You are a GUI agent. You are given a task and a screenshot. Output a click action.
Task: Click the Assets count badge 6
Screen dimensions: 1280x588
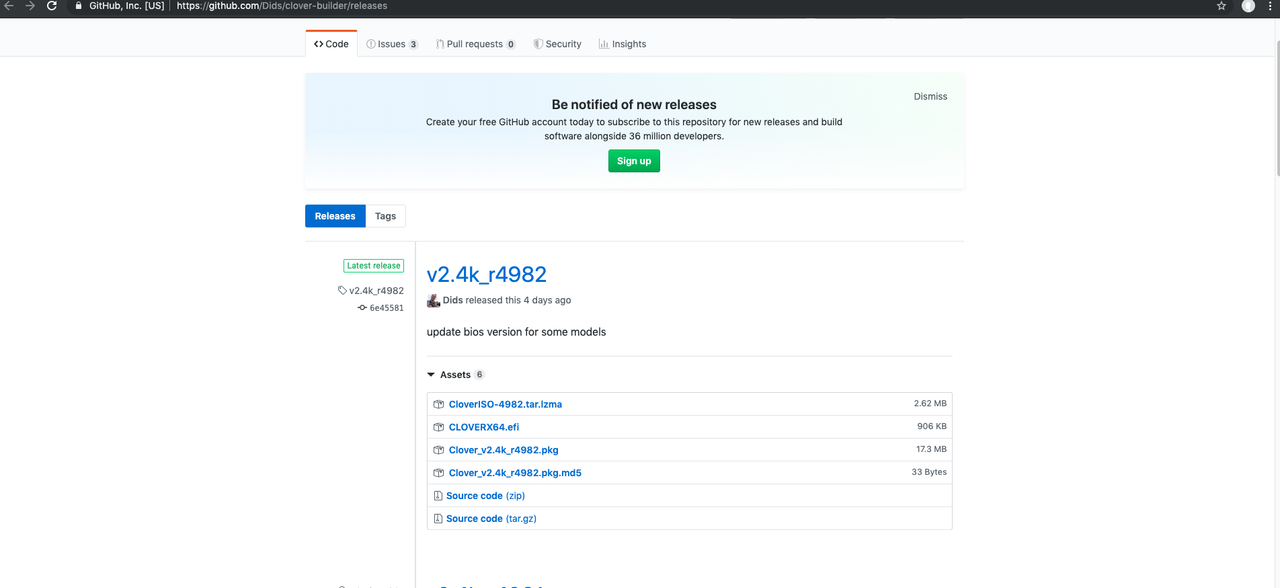pos(480,375)
